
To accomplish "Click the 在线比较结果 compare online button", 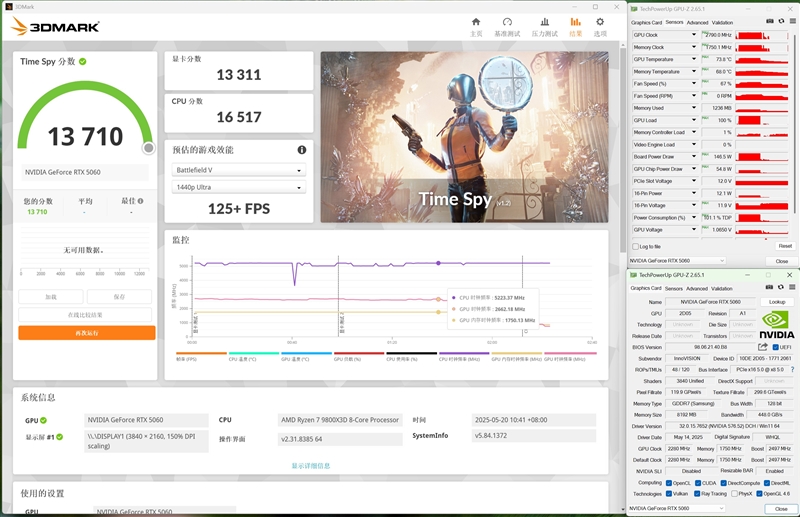I will (85, 315).
